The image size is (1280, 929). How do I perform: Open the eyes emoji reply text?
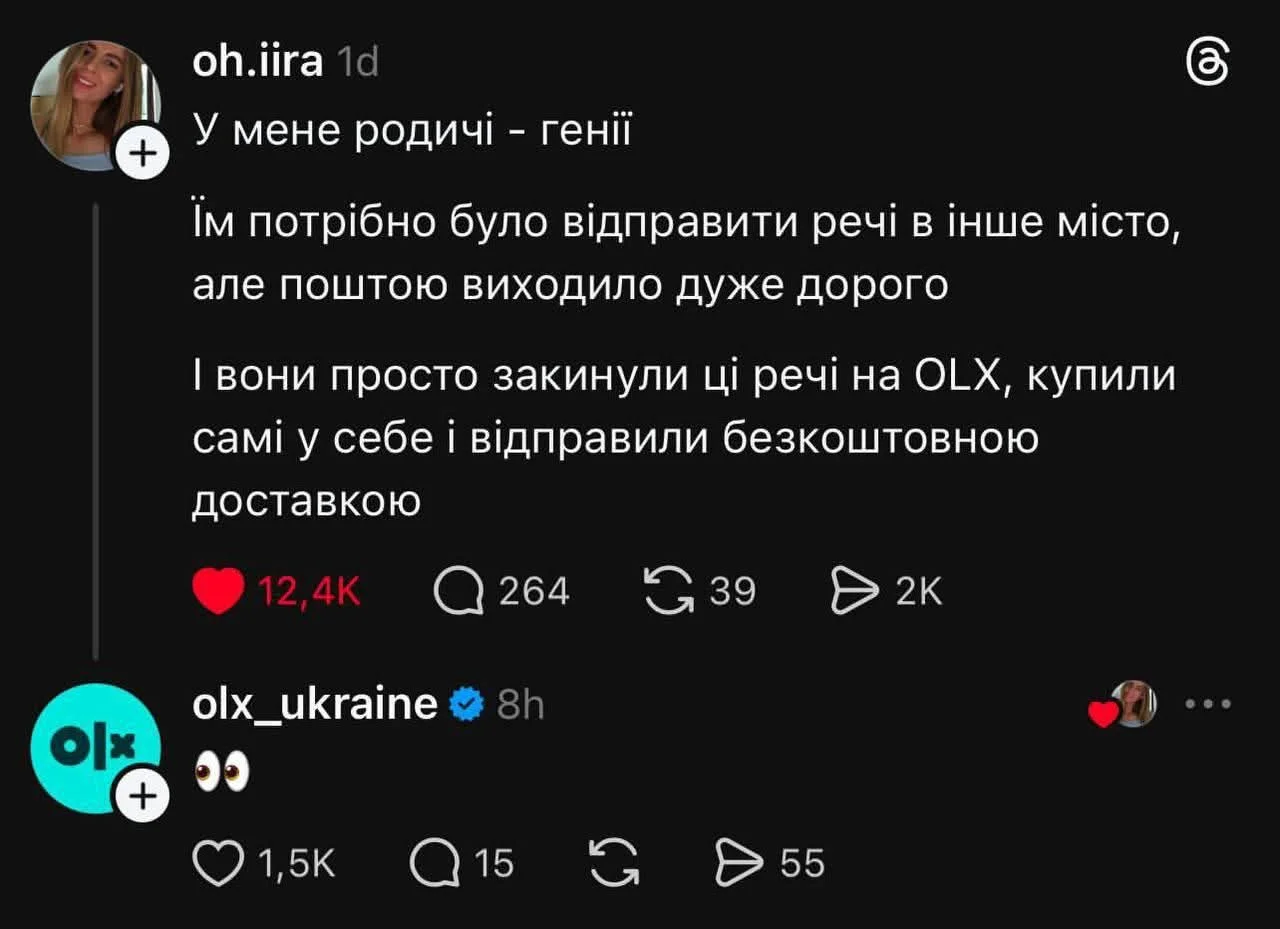(x=221, y=773)
